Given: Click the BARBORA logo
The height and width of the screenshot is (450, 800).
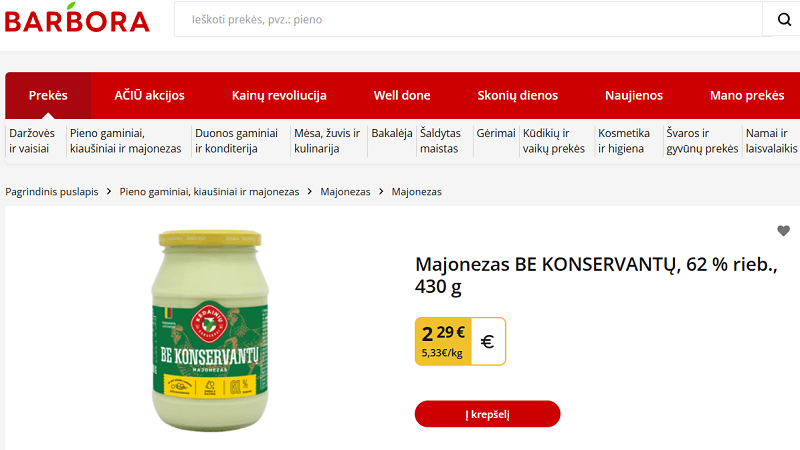Looking at the screenshot, I should pos(77,19).
